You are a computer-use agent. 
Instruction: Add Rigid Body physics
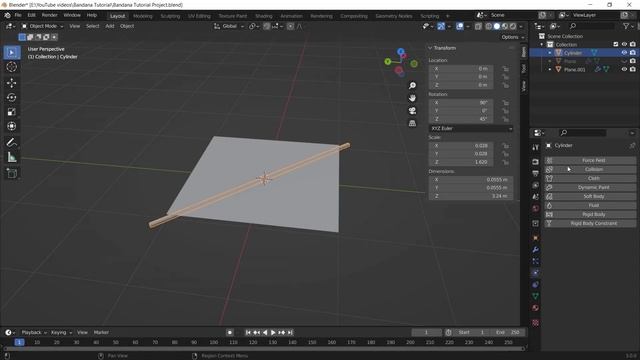pos(590,214)
